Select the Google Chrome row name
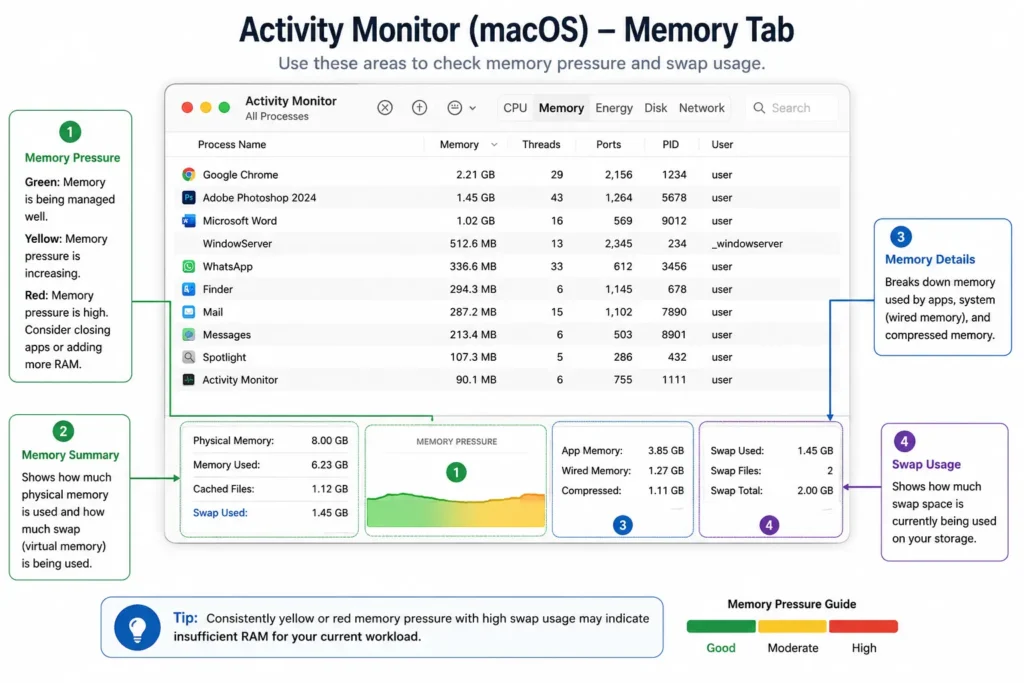Viewport: 1024px width, 683px height. (240, 174)
